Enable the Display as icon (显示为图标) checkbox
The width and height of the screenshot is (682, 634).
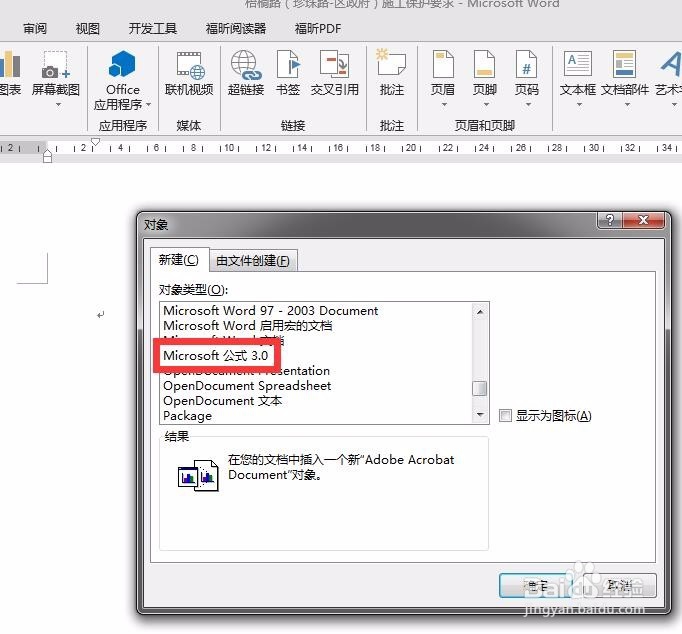[505, 415]
